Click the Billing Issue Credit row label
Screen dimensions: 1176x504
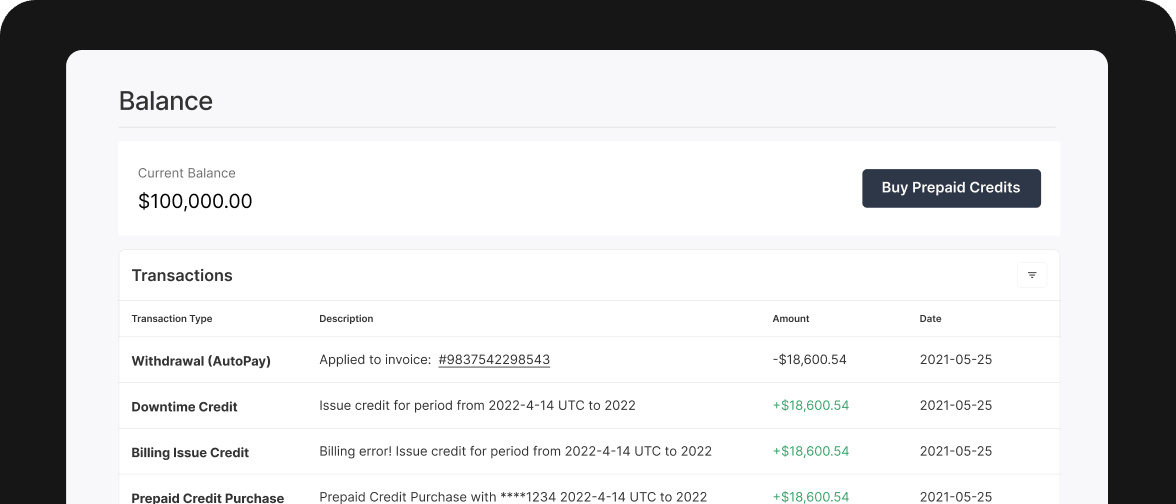coord(190,452)
